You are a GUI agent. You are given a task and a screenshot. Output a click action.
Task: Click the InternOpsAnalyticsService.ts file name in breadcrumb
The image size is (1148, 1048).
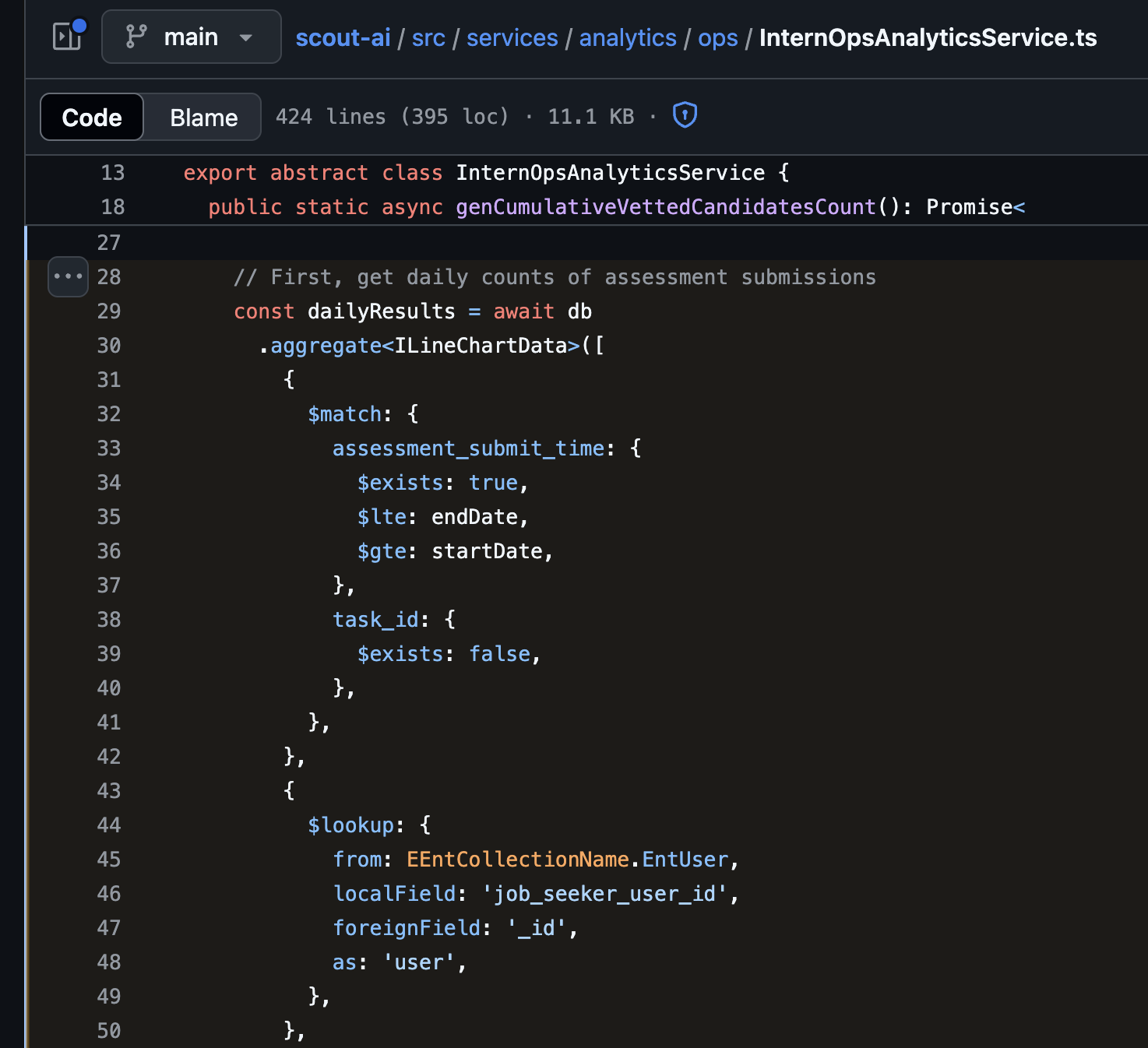928,37
